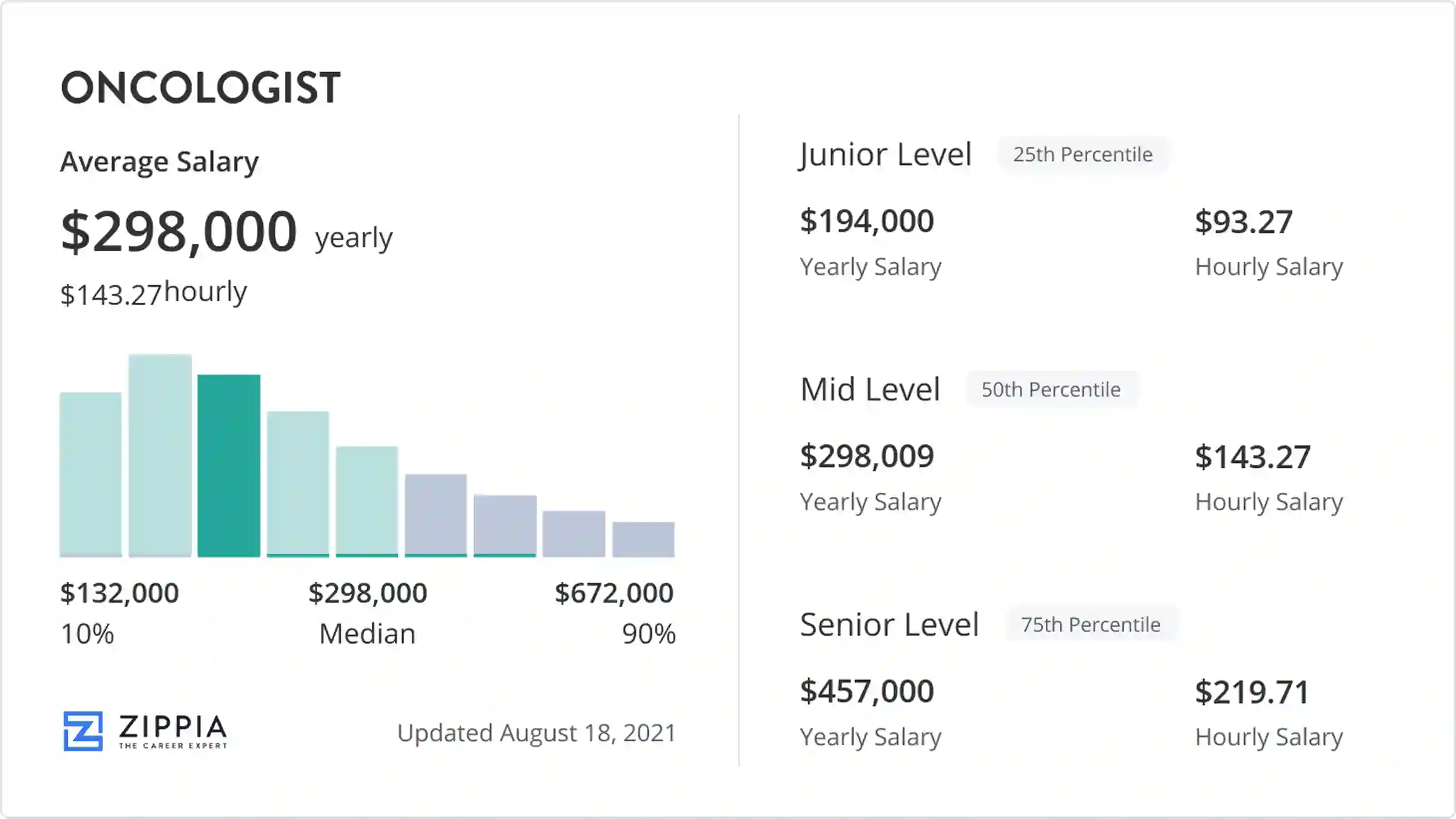Image resolution: width=1456 pixels, height=819 pixels.
Task: Click the Junior Level heading
Action: [886, 155]
